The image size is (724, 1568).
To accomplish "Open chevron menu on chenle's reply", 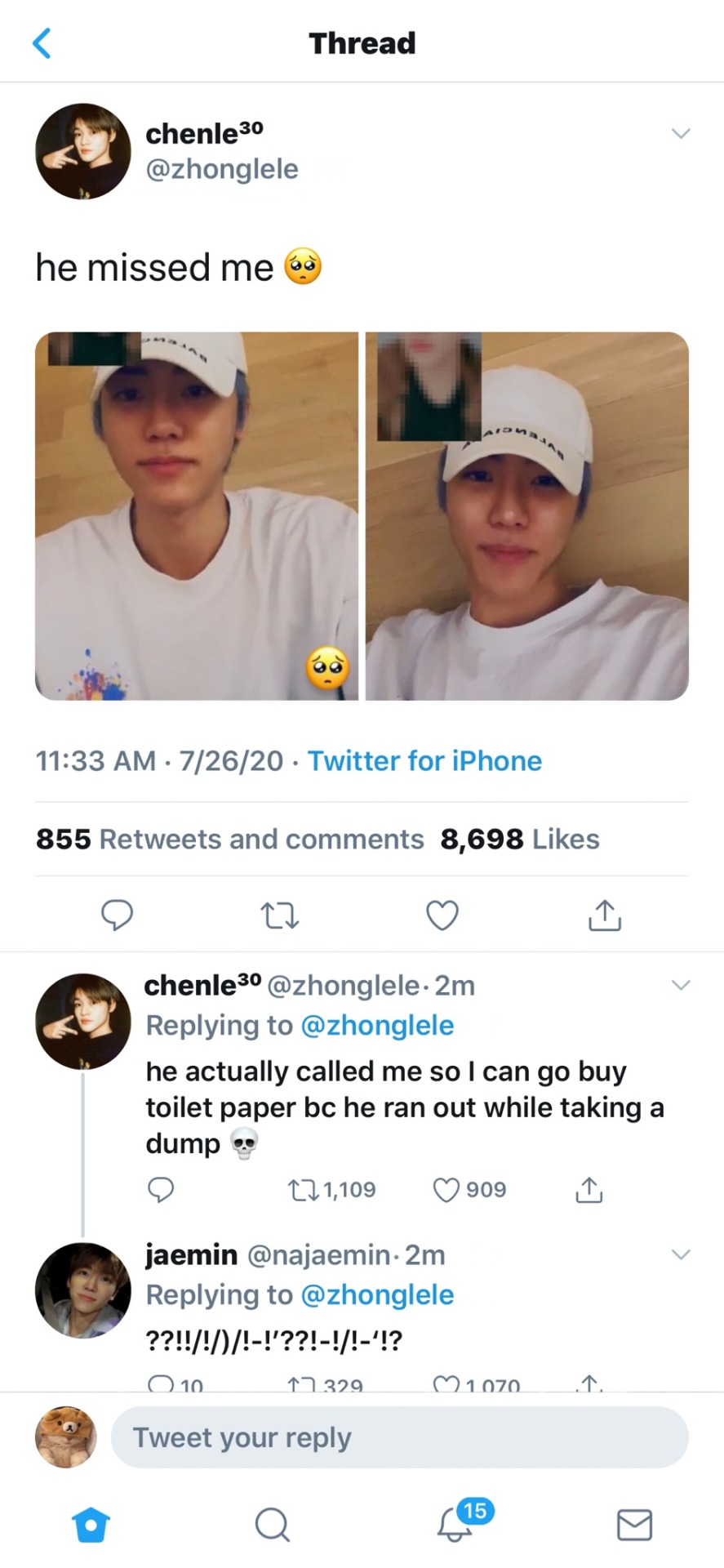I will 681,985.
